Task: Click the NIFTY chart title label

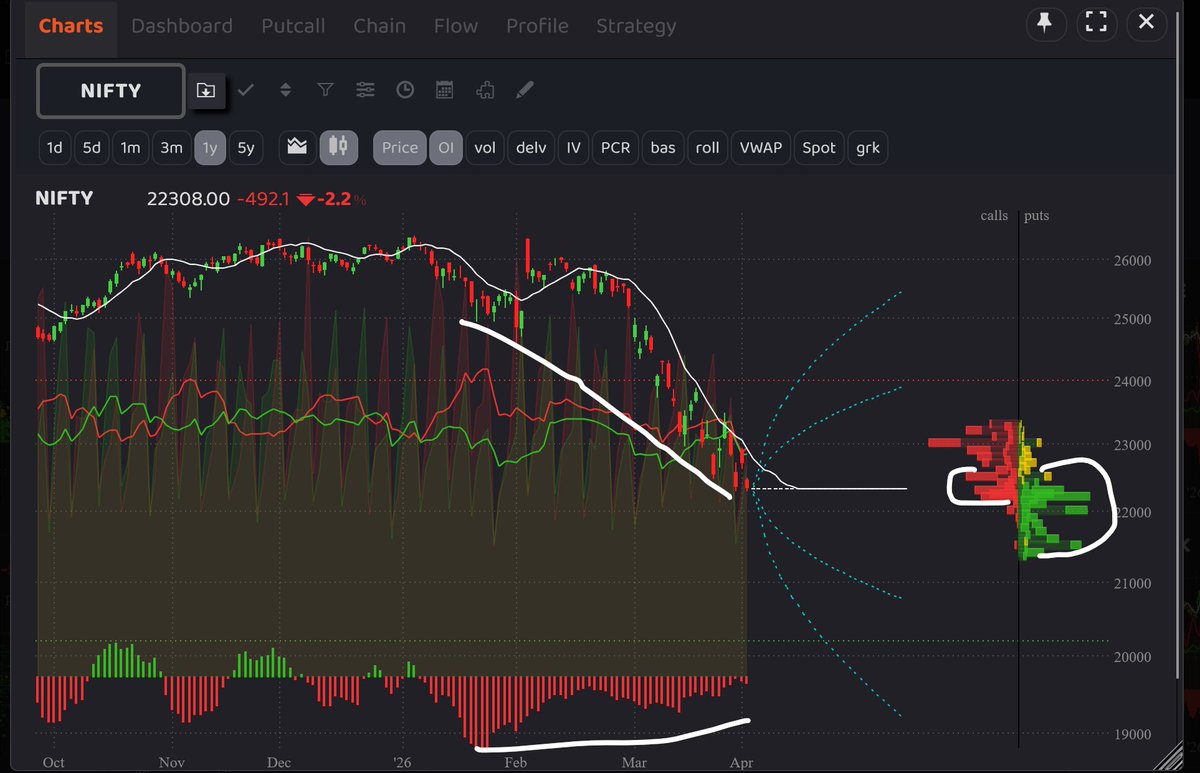Action: [x=64, y=198]
